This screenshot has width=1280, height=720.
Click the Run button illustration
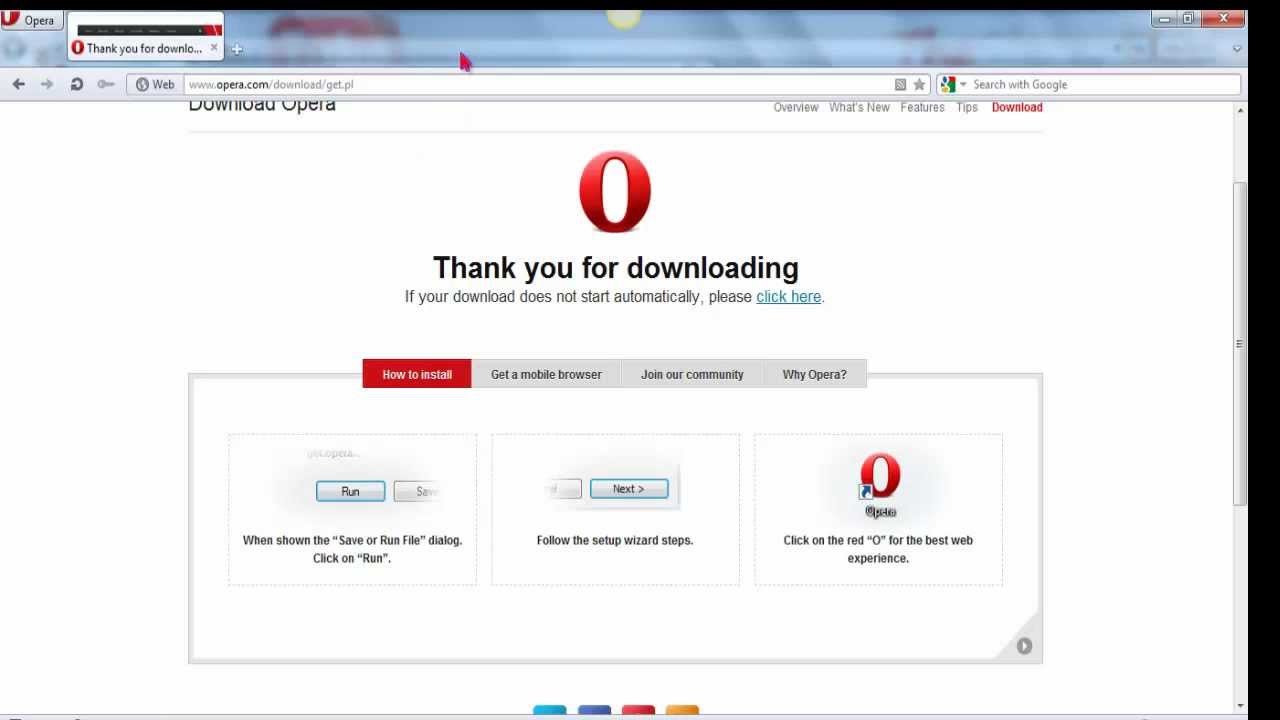(x=350, y=491)
